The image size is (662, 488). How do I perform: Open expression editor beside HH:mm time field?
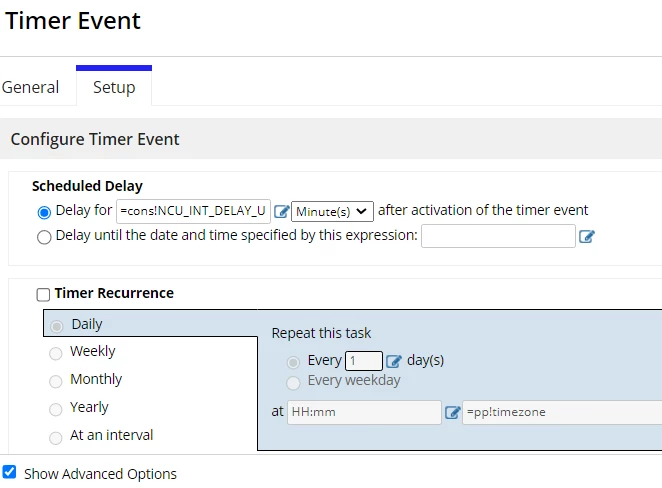point(452,412)
